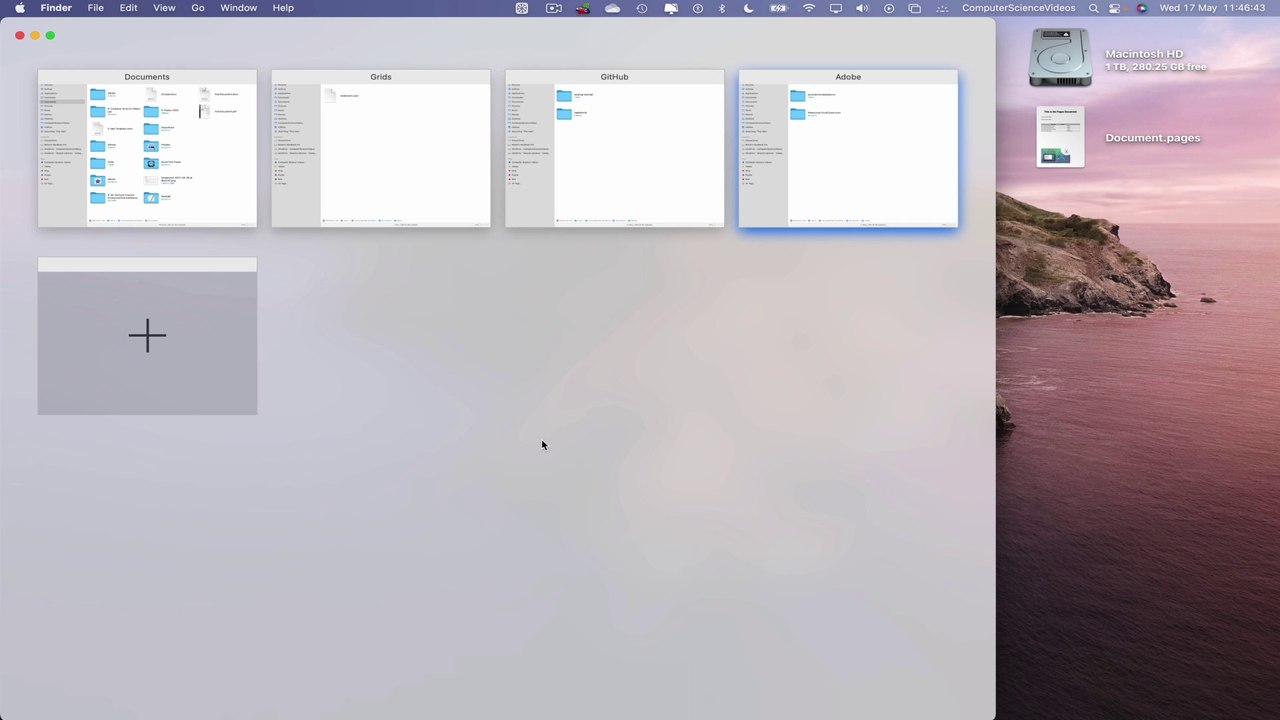Click the overlapping windows menu bar icon
The image size is (1280, 720).
(x=914, y=8)
